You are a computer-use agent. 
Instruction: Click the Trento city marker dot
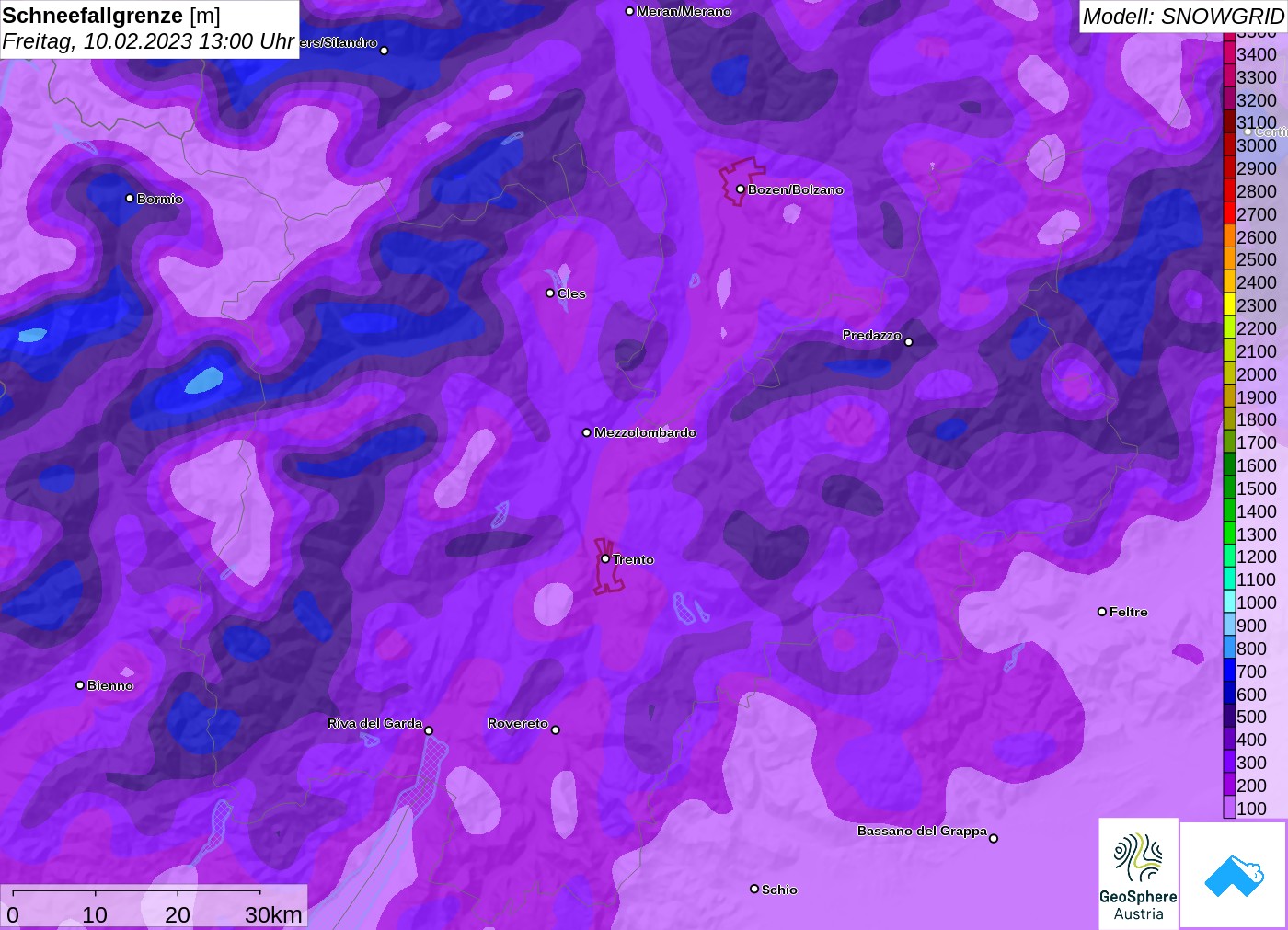click(x=605, y=559)
